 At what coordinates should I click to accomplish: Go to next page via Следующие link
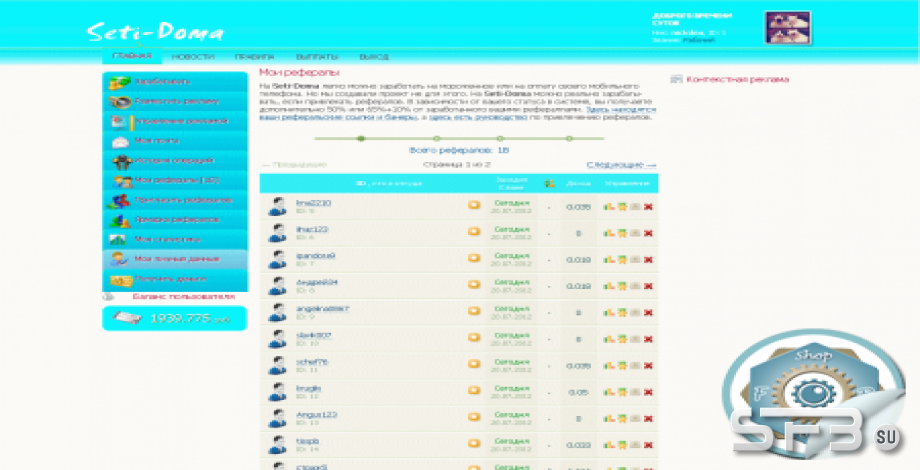click(x=621, y=165)
